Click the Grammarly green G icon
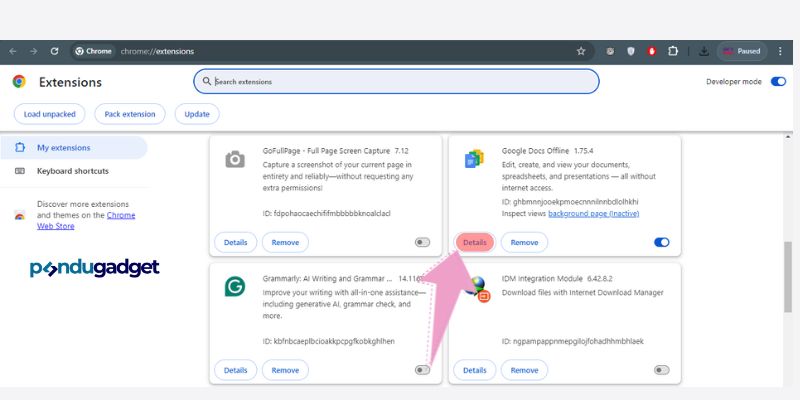Screen dimensions: 800x400 point(235,286)
